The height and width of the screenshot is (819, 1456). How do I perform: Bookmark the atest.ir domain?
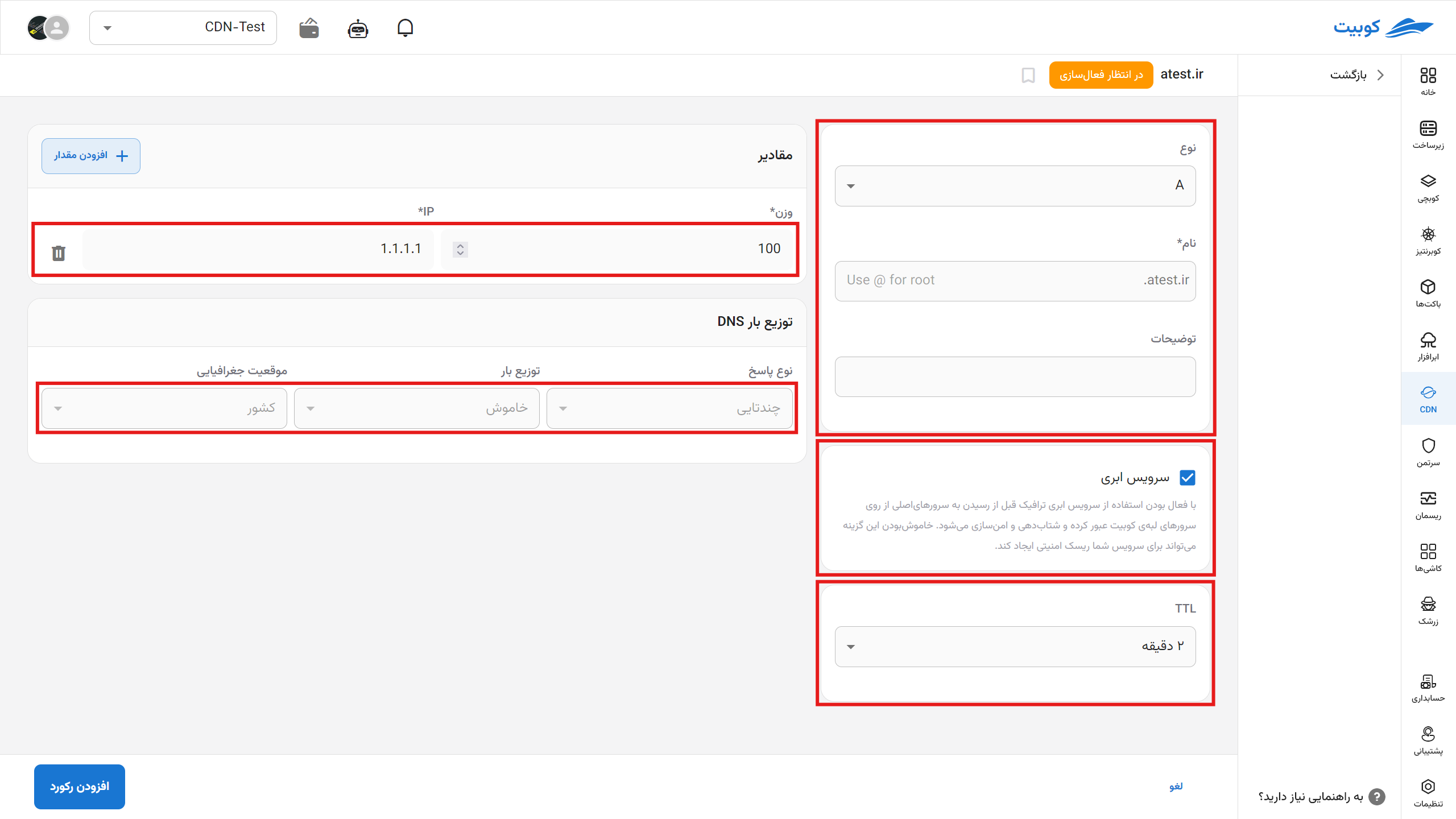[x=1028, y=75]
